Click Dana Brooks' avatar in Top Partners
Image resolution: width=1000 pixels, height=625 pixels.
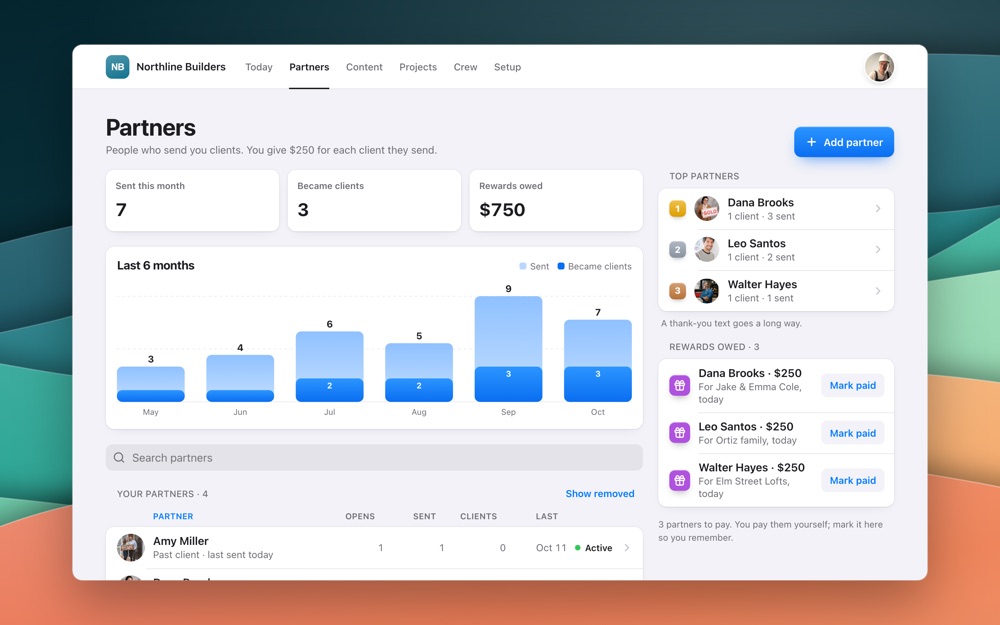point(706,209)
